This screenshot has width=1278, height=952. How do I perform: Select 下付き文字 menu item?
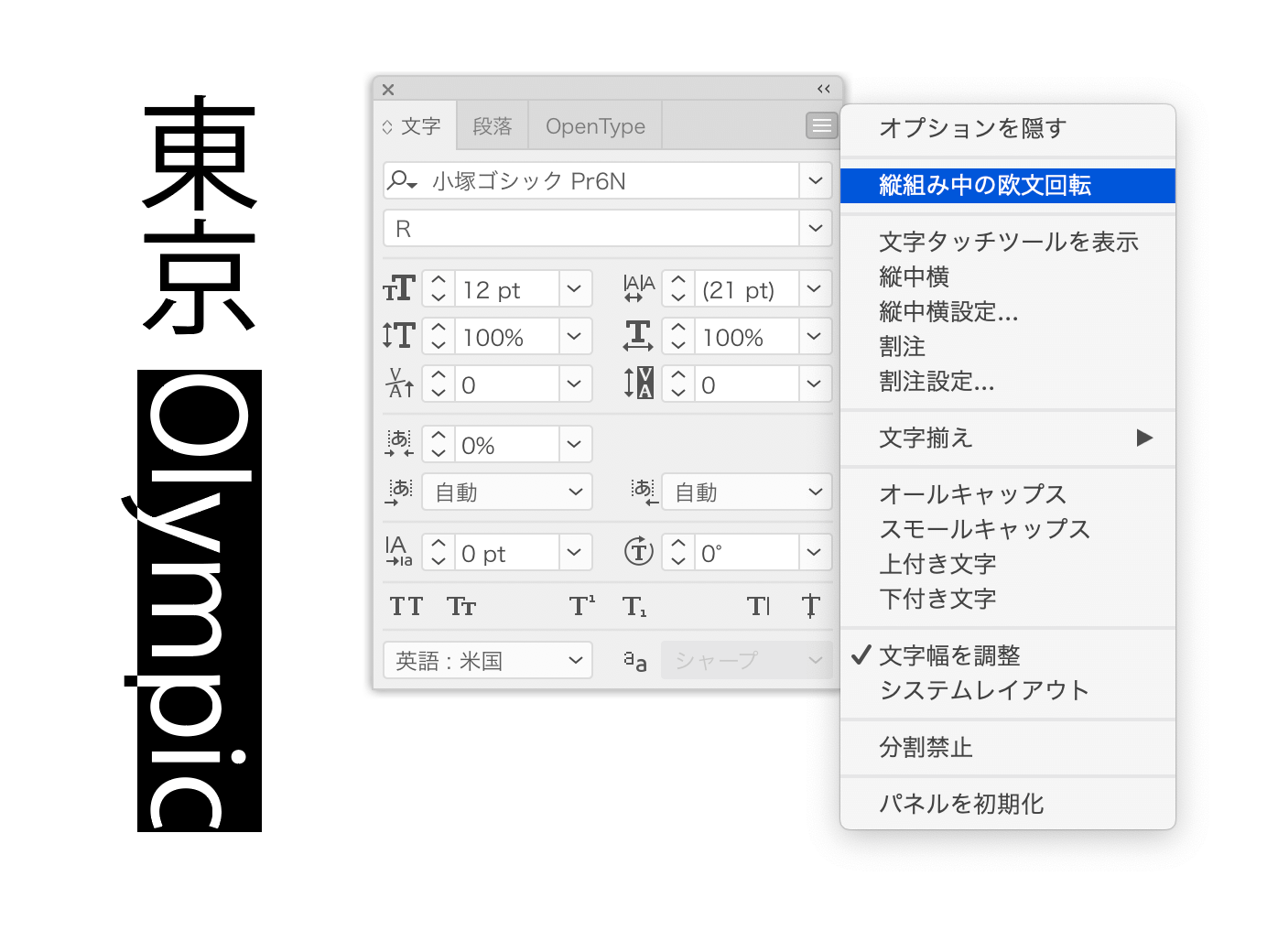pos(1008,599)
